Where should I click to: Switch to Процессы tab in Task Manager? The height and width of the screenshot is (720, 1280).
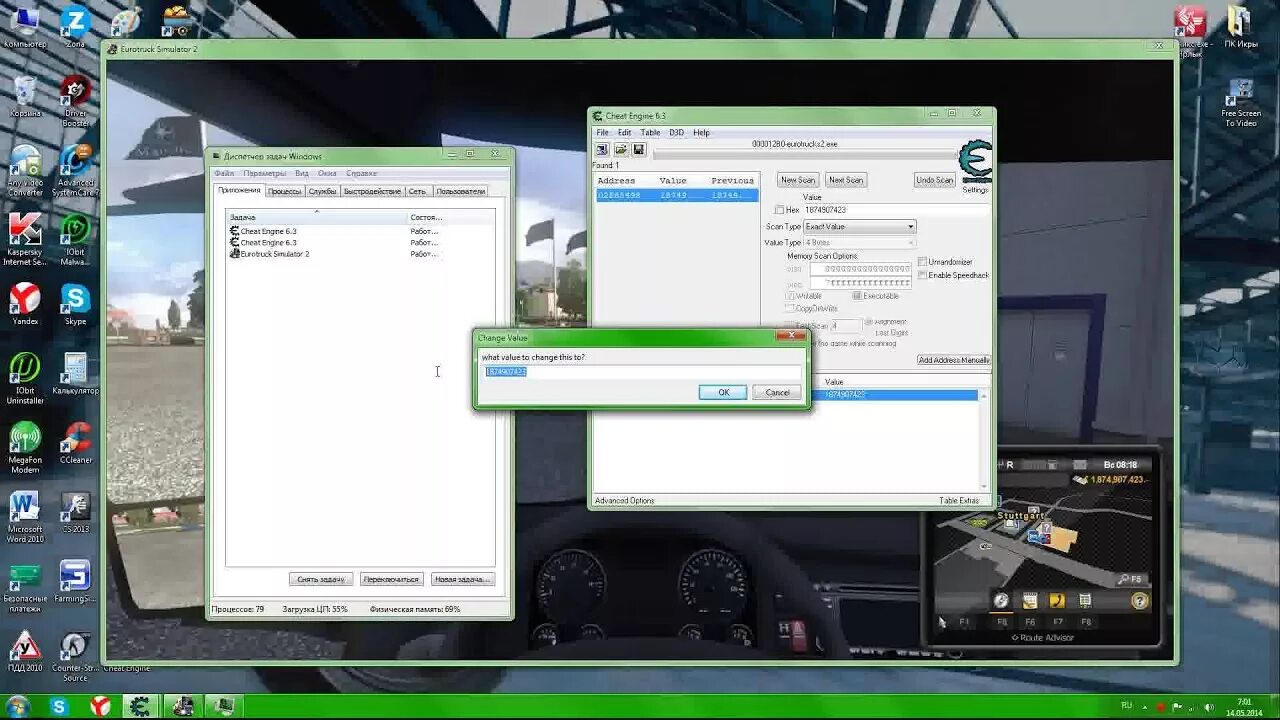click(284, 191)
